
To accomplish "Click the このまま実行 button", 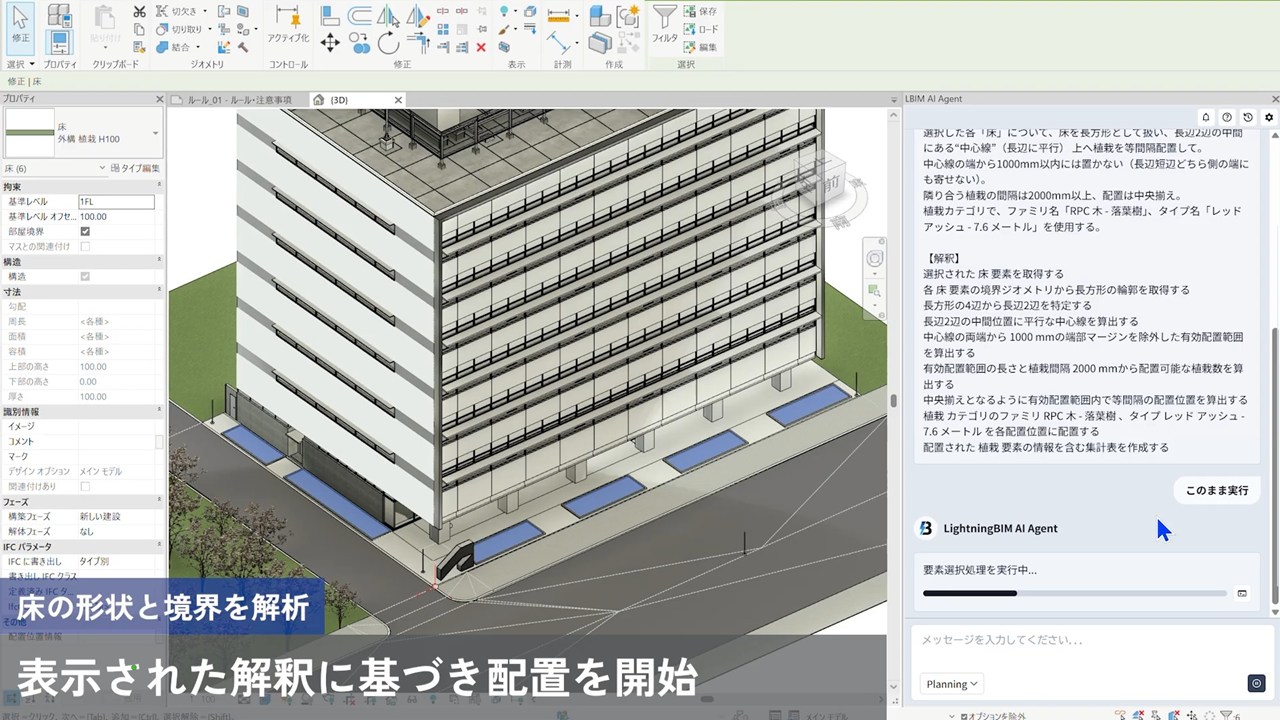I will (x=1216, y=490).
